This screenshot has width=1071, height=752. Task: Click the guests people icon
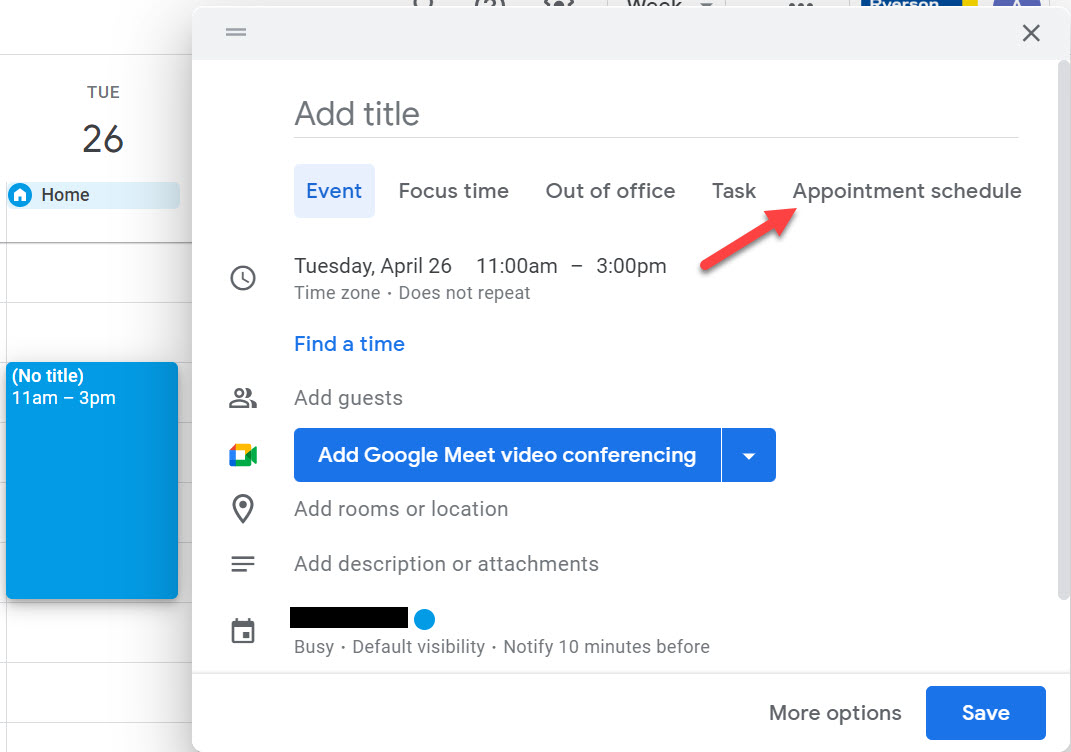243,398
